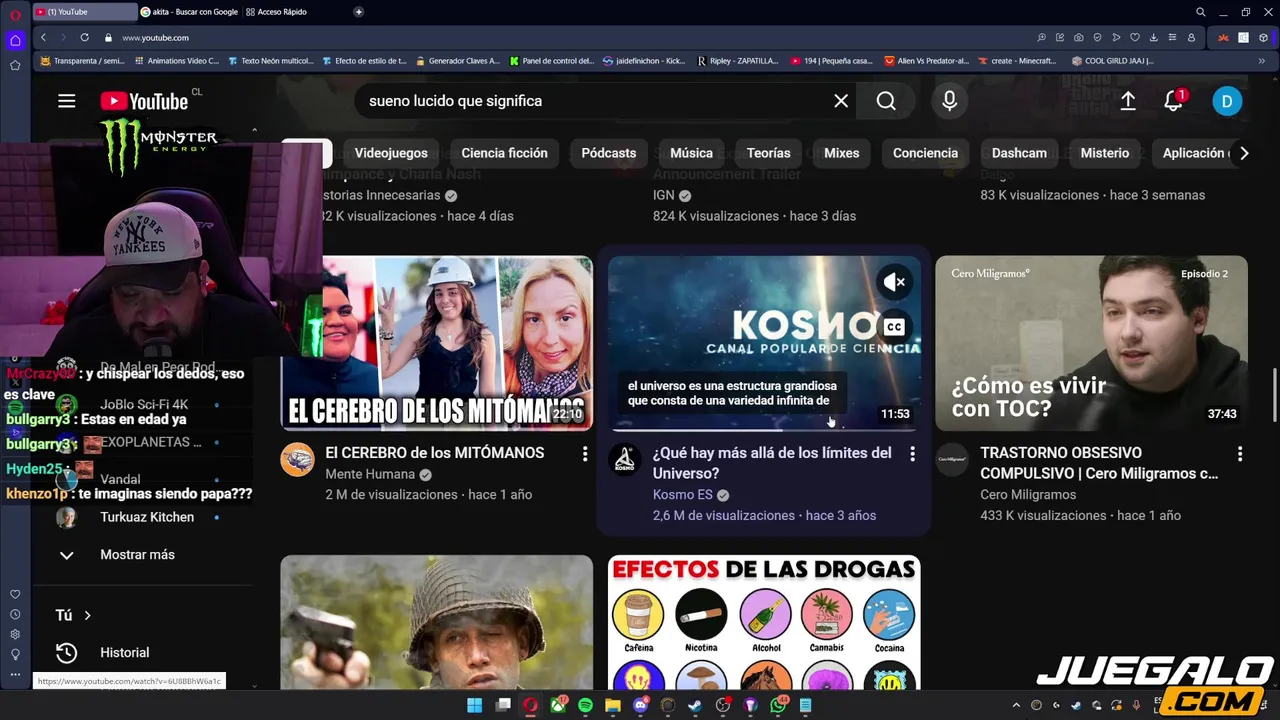Select the Música filter chip

point(691,153)
